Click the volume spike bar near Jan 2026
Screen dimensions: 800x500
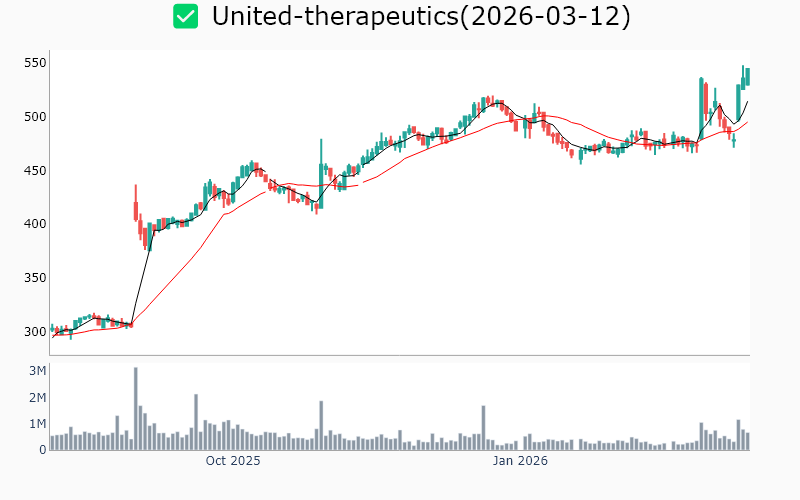click(x=483, y=427)
